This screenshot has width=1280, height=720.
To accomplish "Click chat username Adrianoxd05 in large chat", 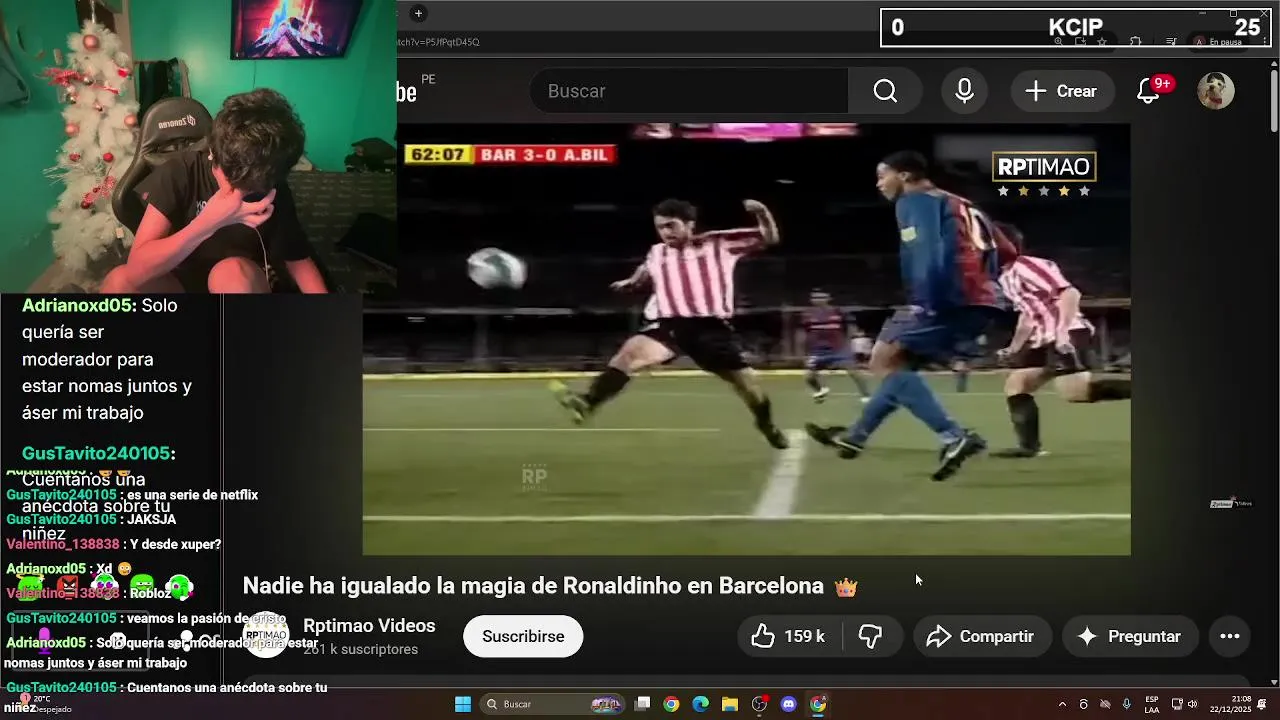I will (78, 305).
